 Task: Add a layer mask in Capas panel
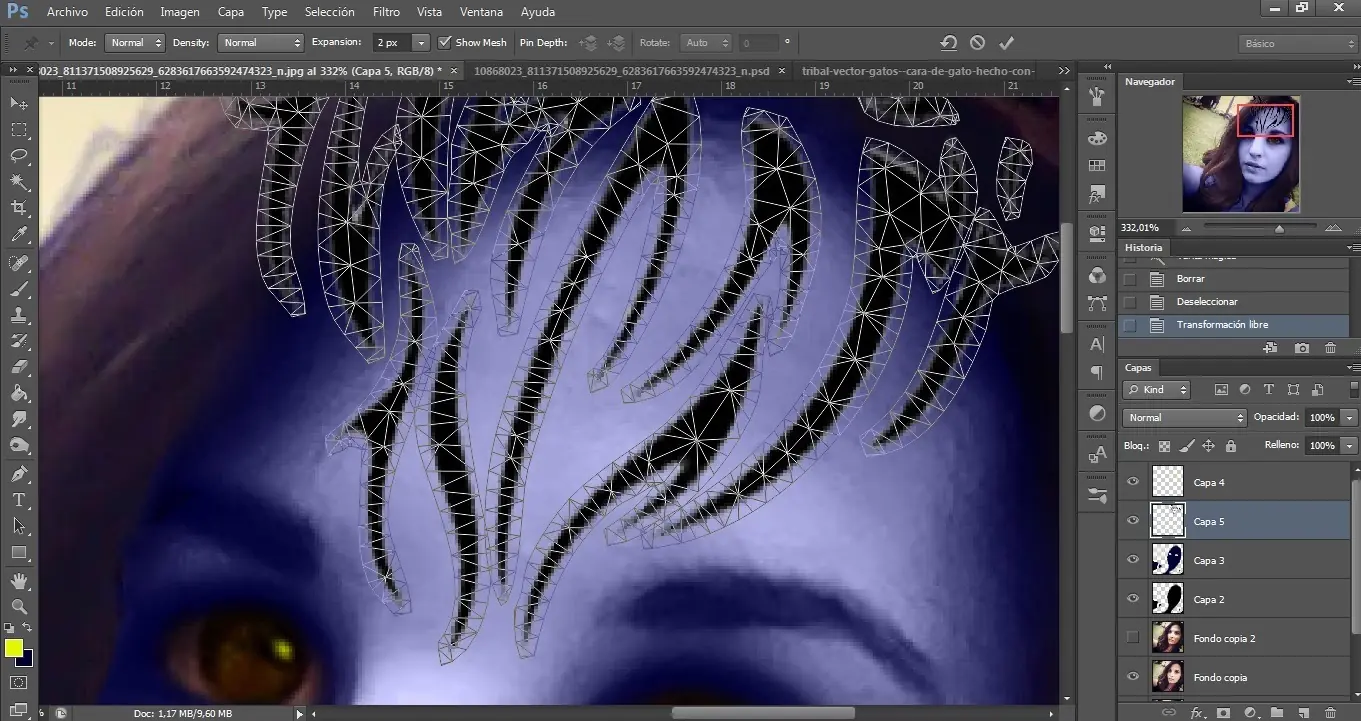[1223, 713]
